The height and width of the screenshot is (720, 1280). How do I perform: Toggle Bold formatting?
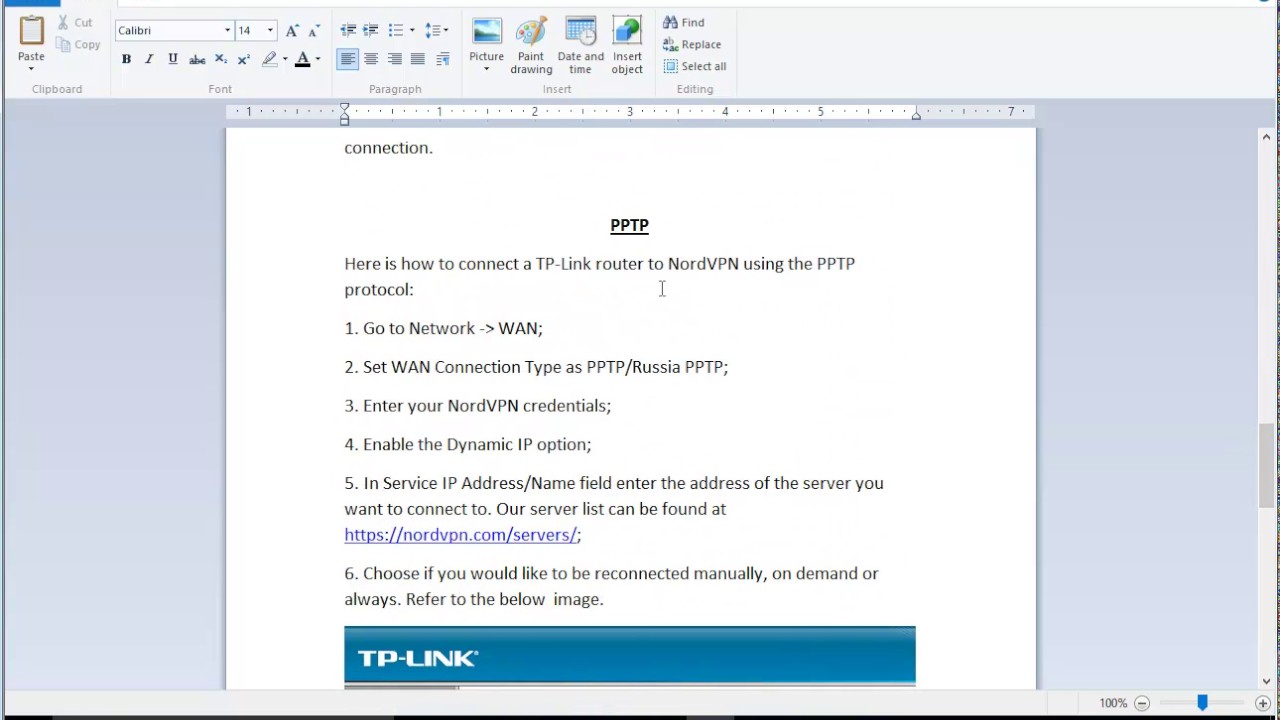[126, 59]
